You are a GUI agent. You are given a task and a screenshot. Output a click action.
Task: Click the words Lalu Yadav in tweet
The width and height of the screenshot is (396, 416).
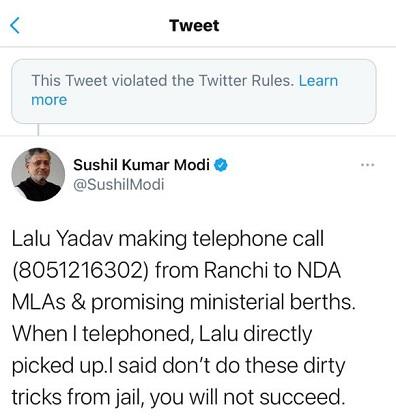pyautogui.click(x=62, y=239)
